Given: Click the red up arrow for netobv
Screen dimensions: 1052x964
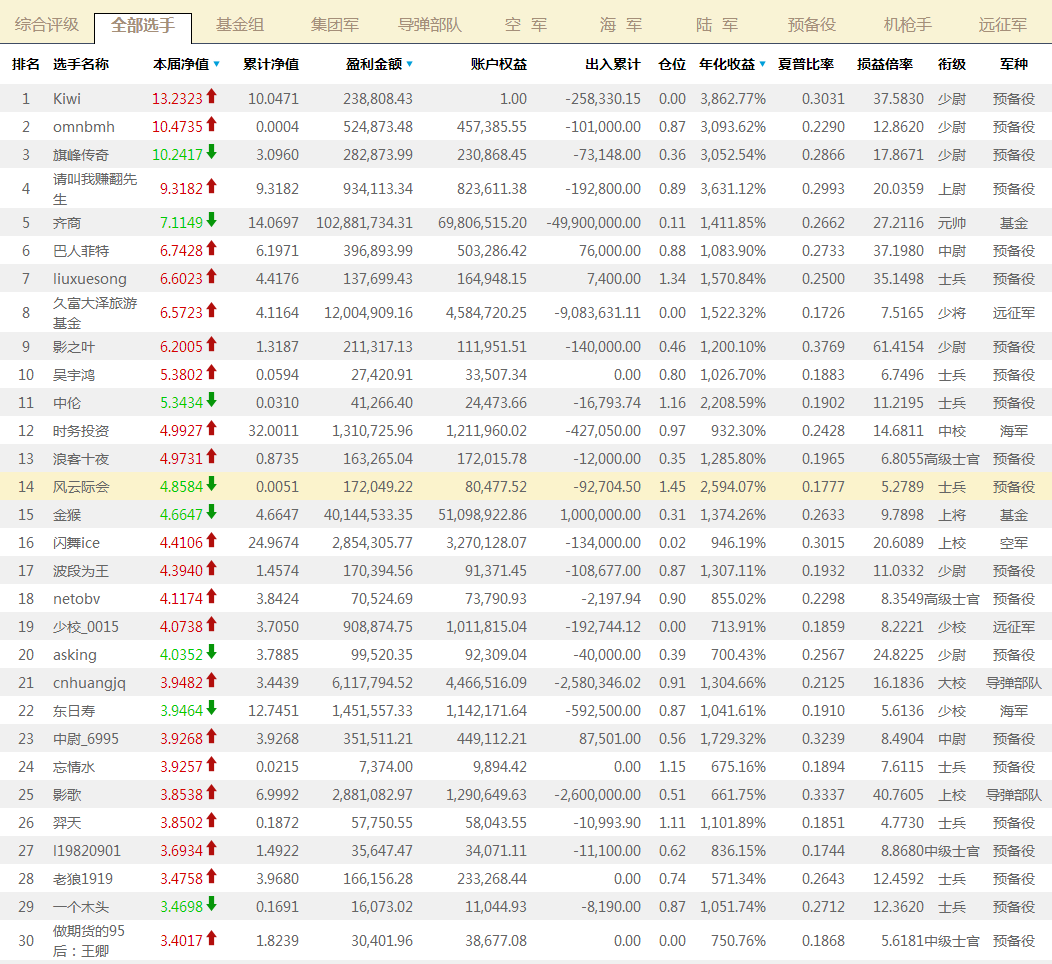Looking at the screenshot, I should pos(211,597).
